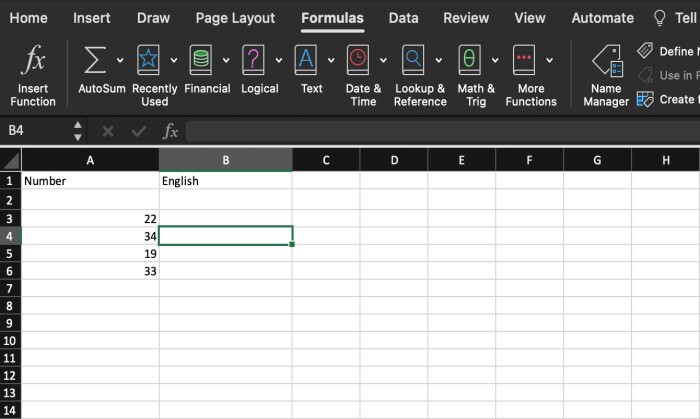Viewport: 700px width, 419px height.
Task: Select cell A3 containing 22
Action: (x=90, y=218)
